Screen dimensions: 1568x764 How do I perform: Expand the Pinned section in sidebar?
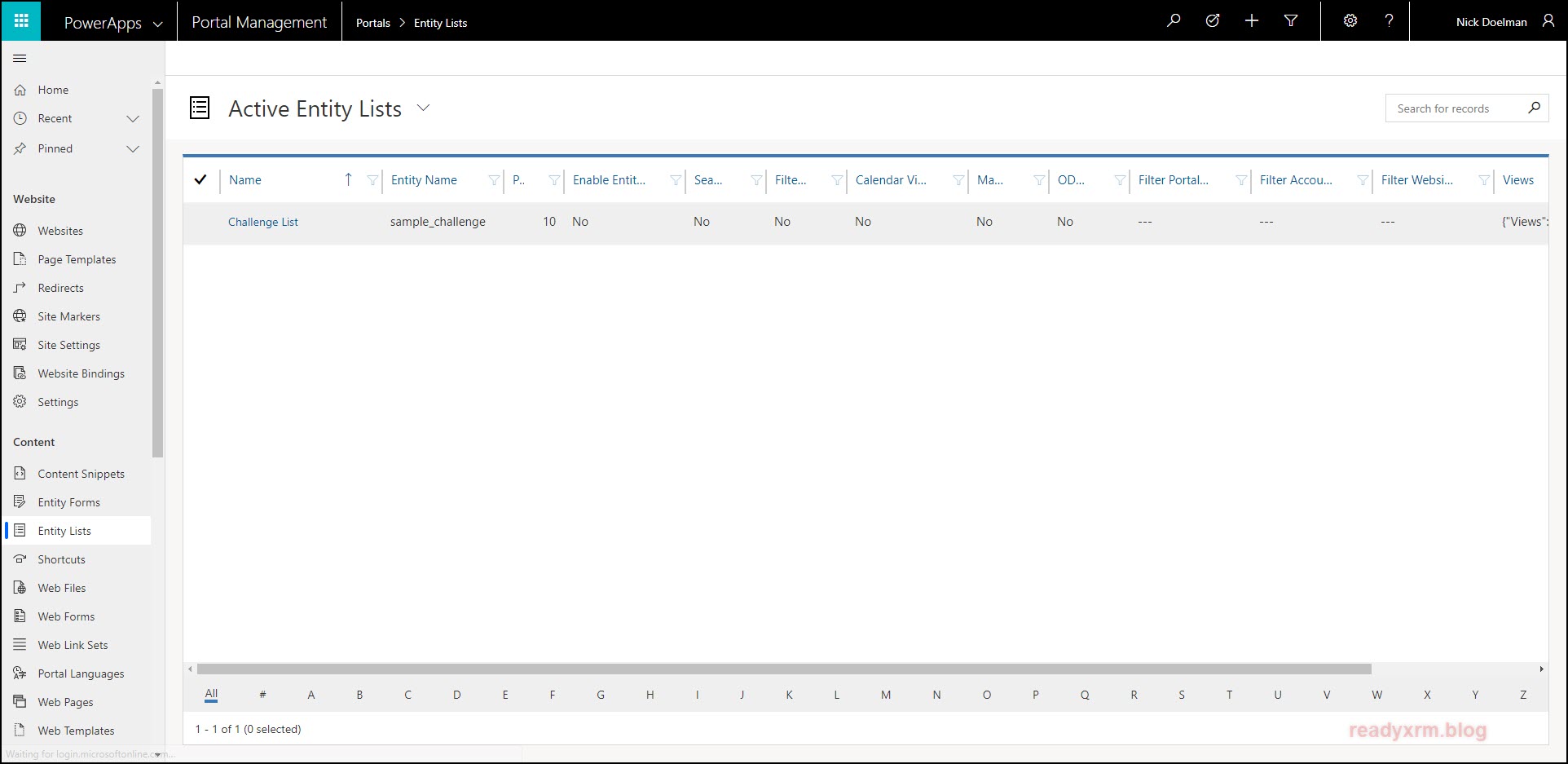point(133,148)
